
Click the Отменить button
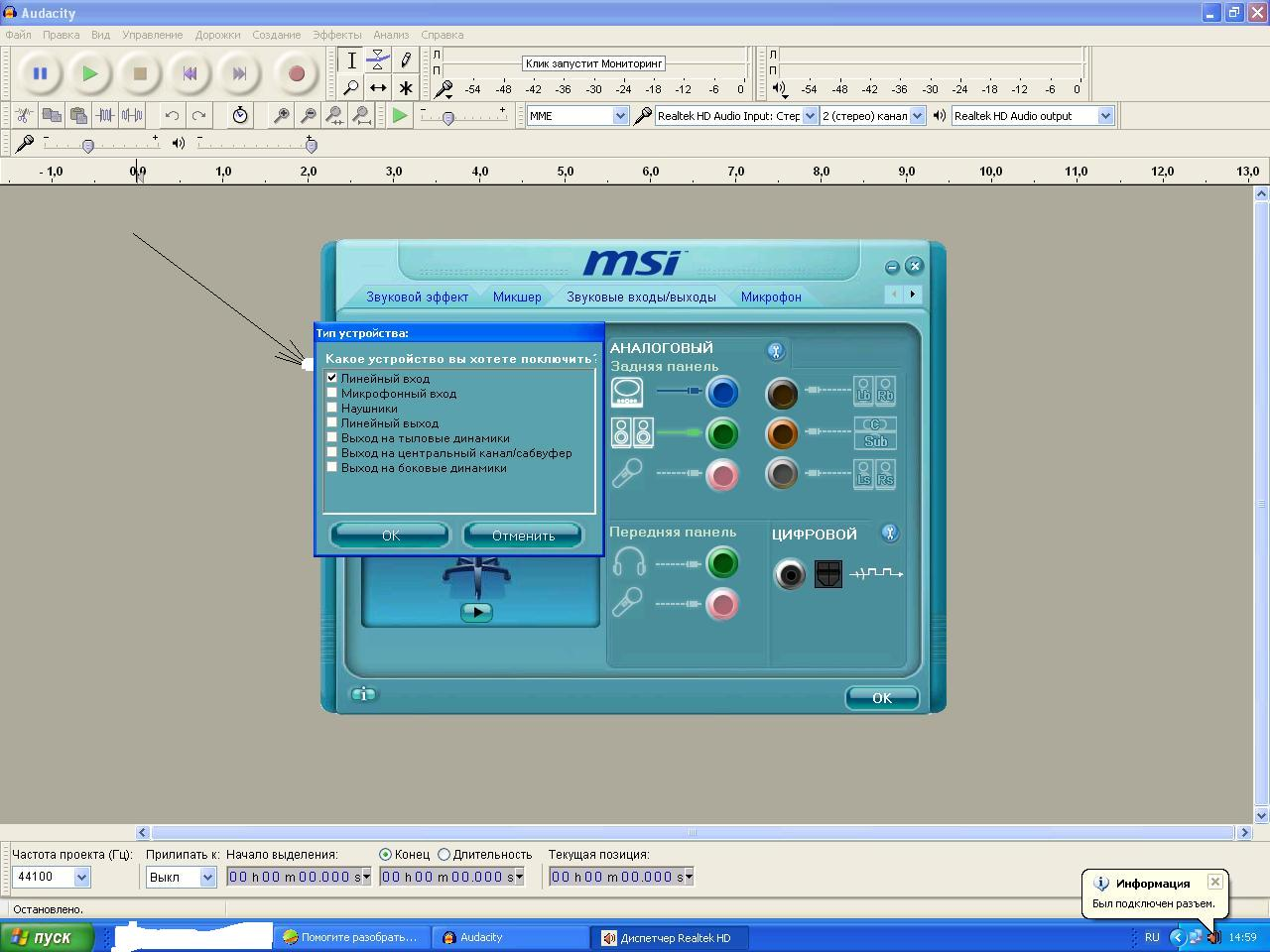523,535
